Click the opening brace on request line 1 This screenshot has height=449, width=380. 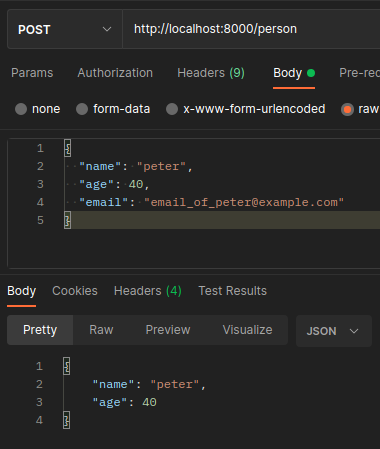point(68,148)
